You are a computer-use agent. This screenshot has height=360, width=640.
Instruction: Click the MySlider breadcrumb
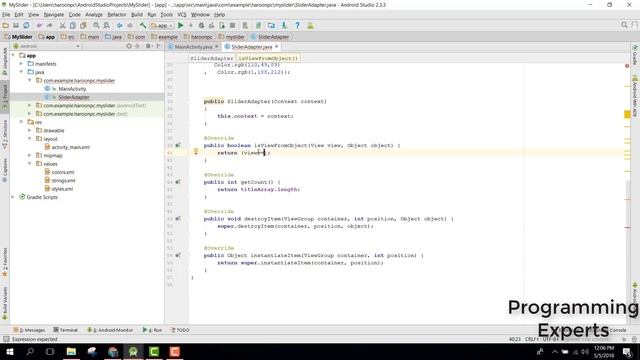point(18,37)
